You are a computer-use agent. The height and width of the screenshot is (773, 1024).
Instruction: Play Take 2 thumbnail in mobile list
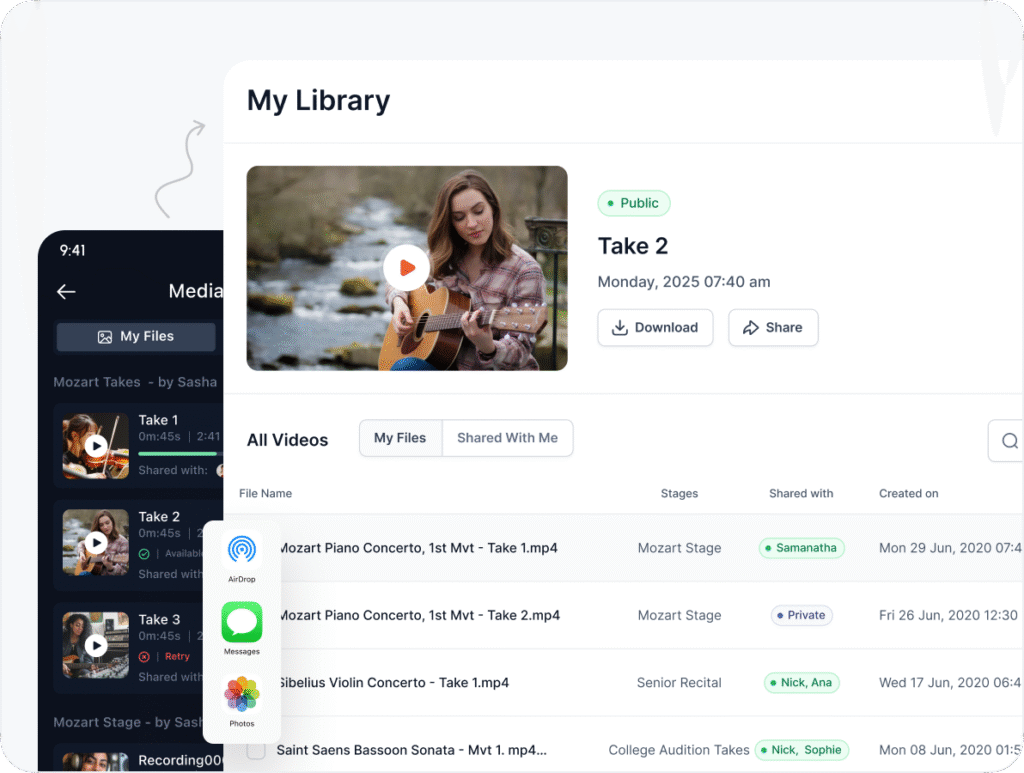(x=96, y=542)
